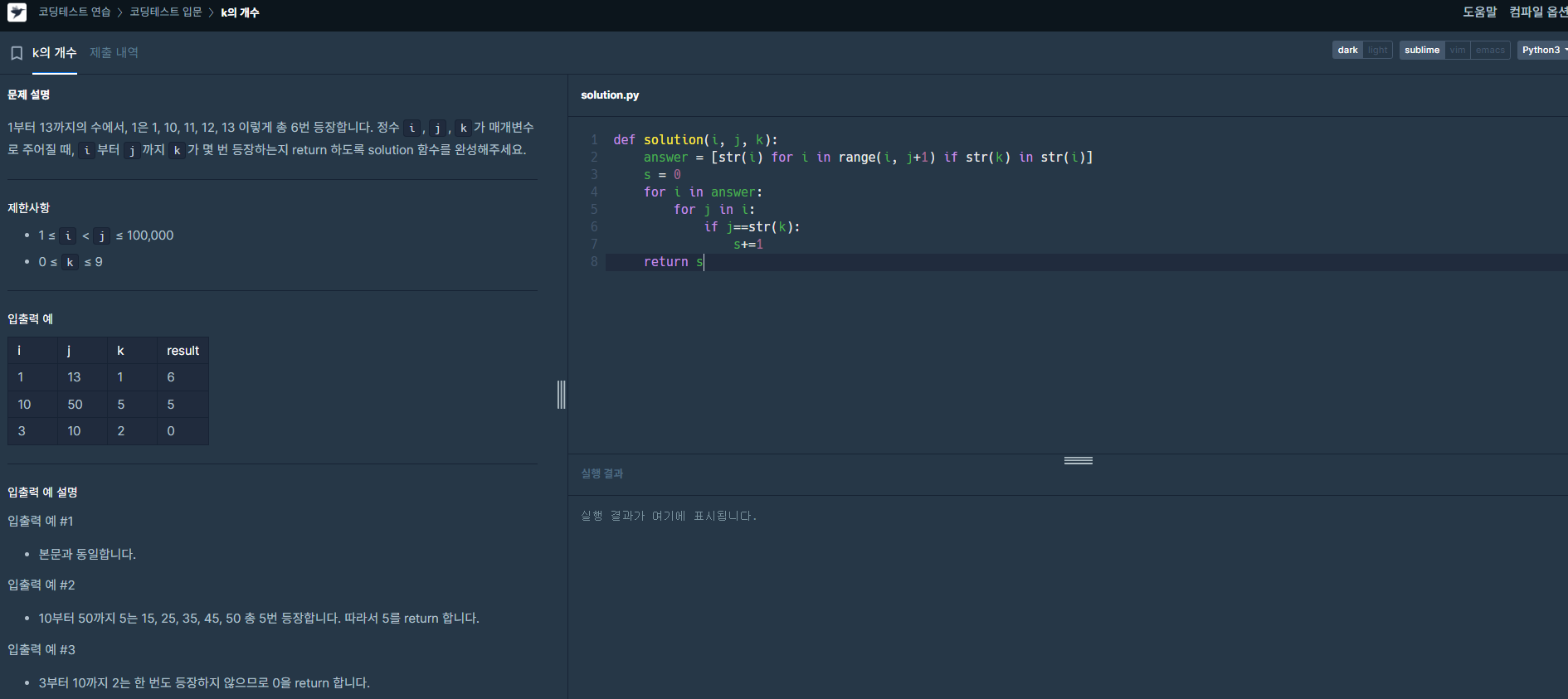
Task: Click the for i in answer: line
Action: pos(703,192)
